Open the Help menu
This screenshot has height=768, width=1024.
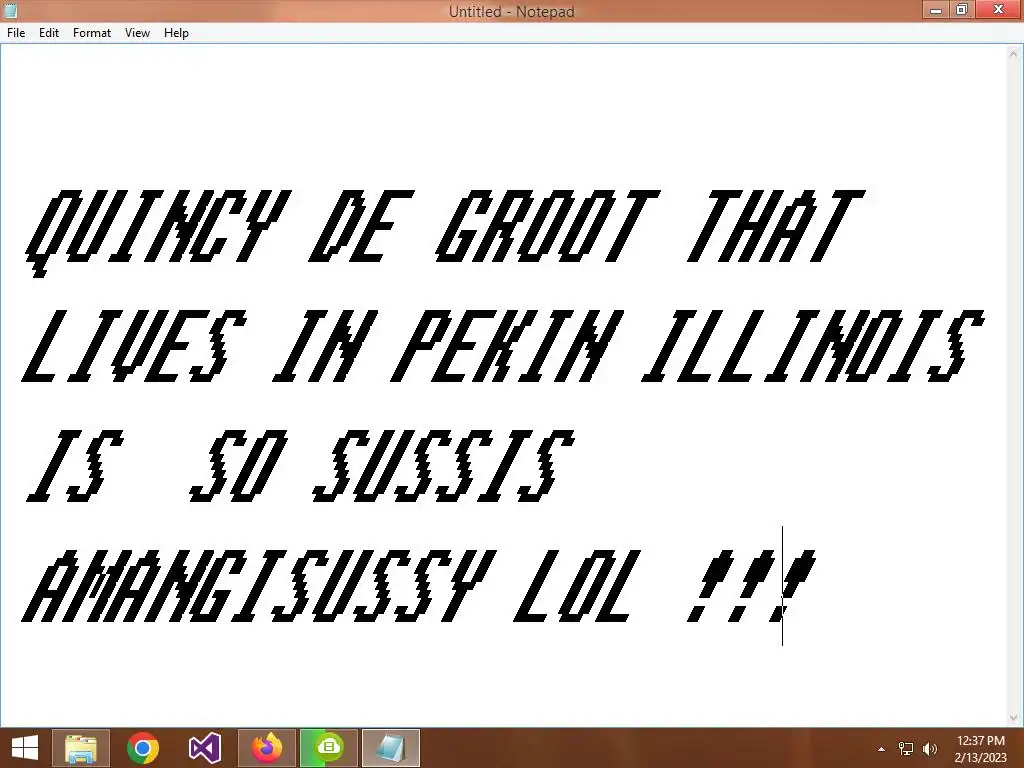(176, 33)
